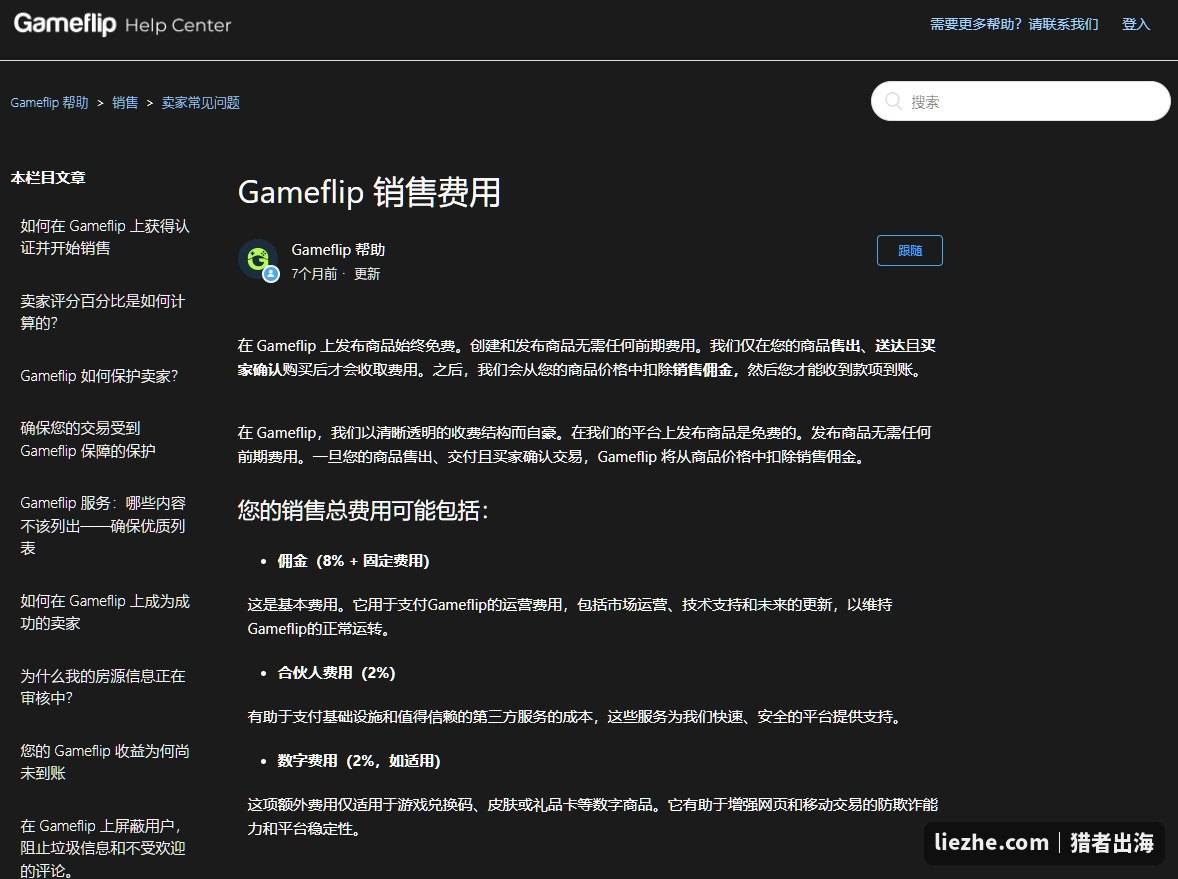
Task: Click paragraph starting 有助于支付基础设施
Action: coord(577,717)
